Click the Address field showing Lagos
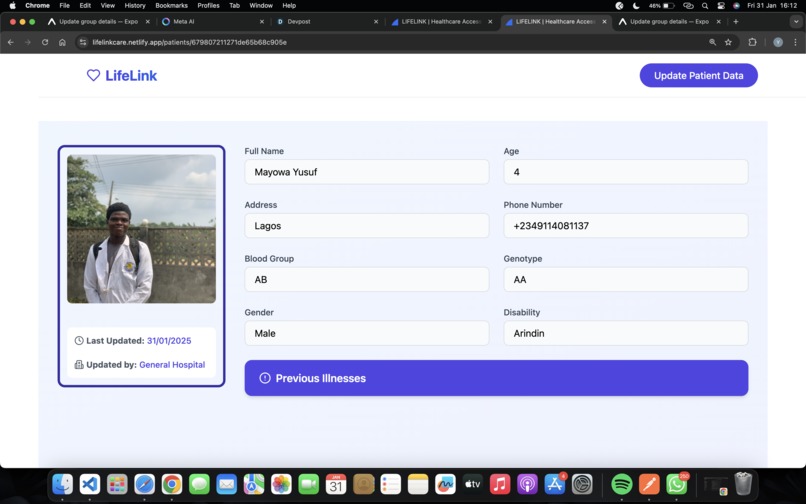Screen dimensions: 806x504 [367, 226]
